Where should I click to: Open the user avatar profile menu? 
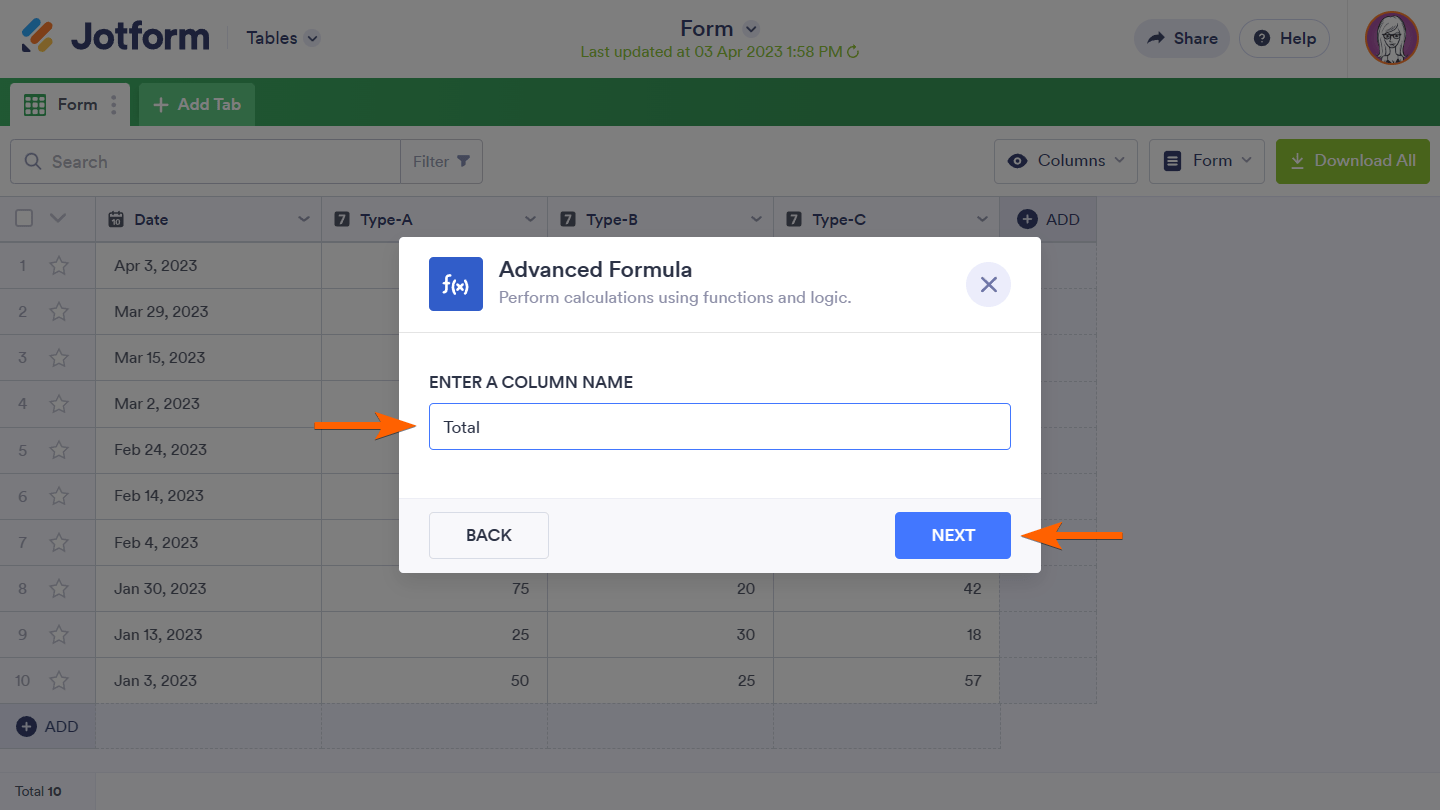click(x=1391, y=38)
